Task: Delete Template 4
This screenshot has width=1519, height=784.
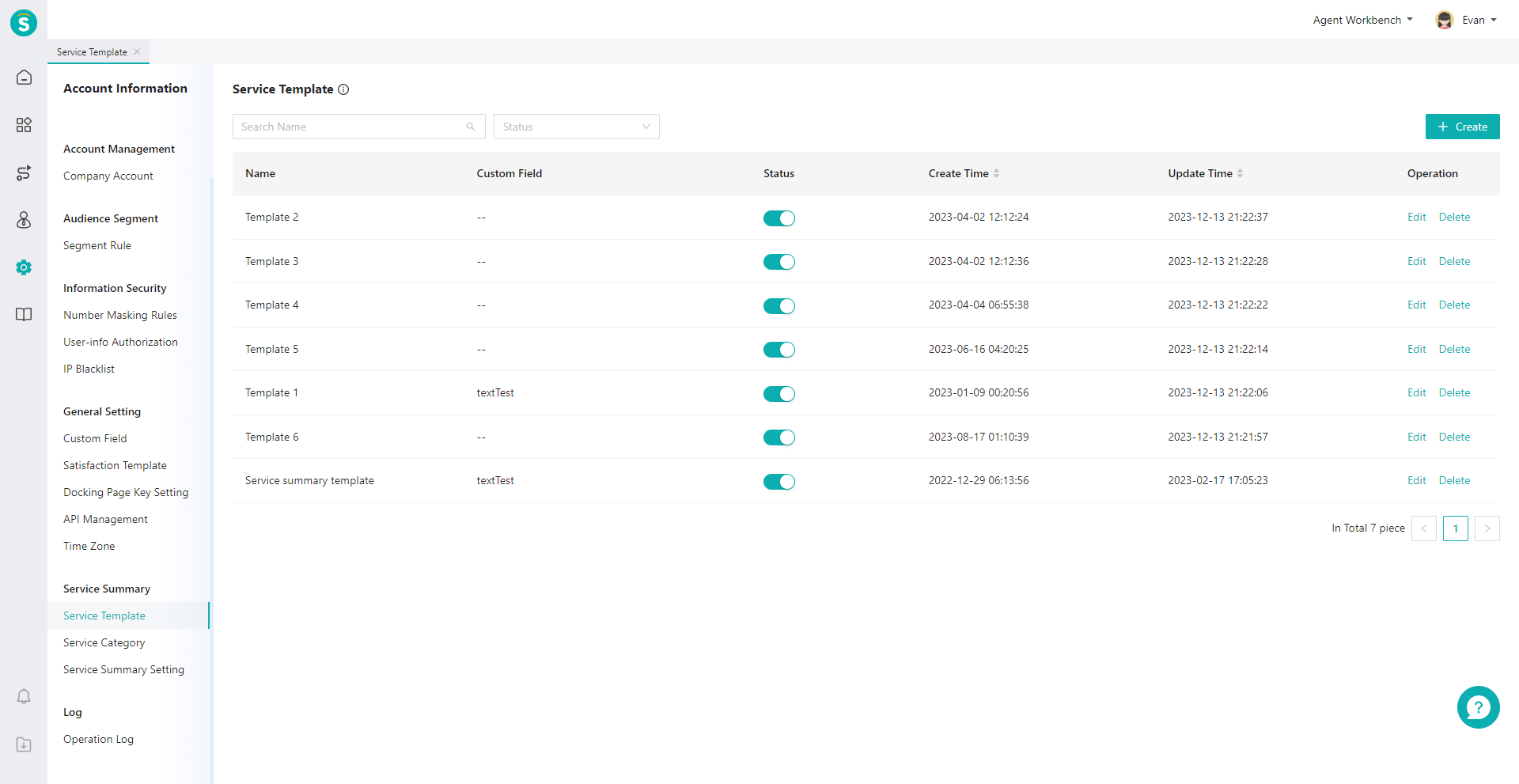Action: point(1454,305)
